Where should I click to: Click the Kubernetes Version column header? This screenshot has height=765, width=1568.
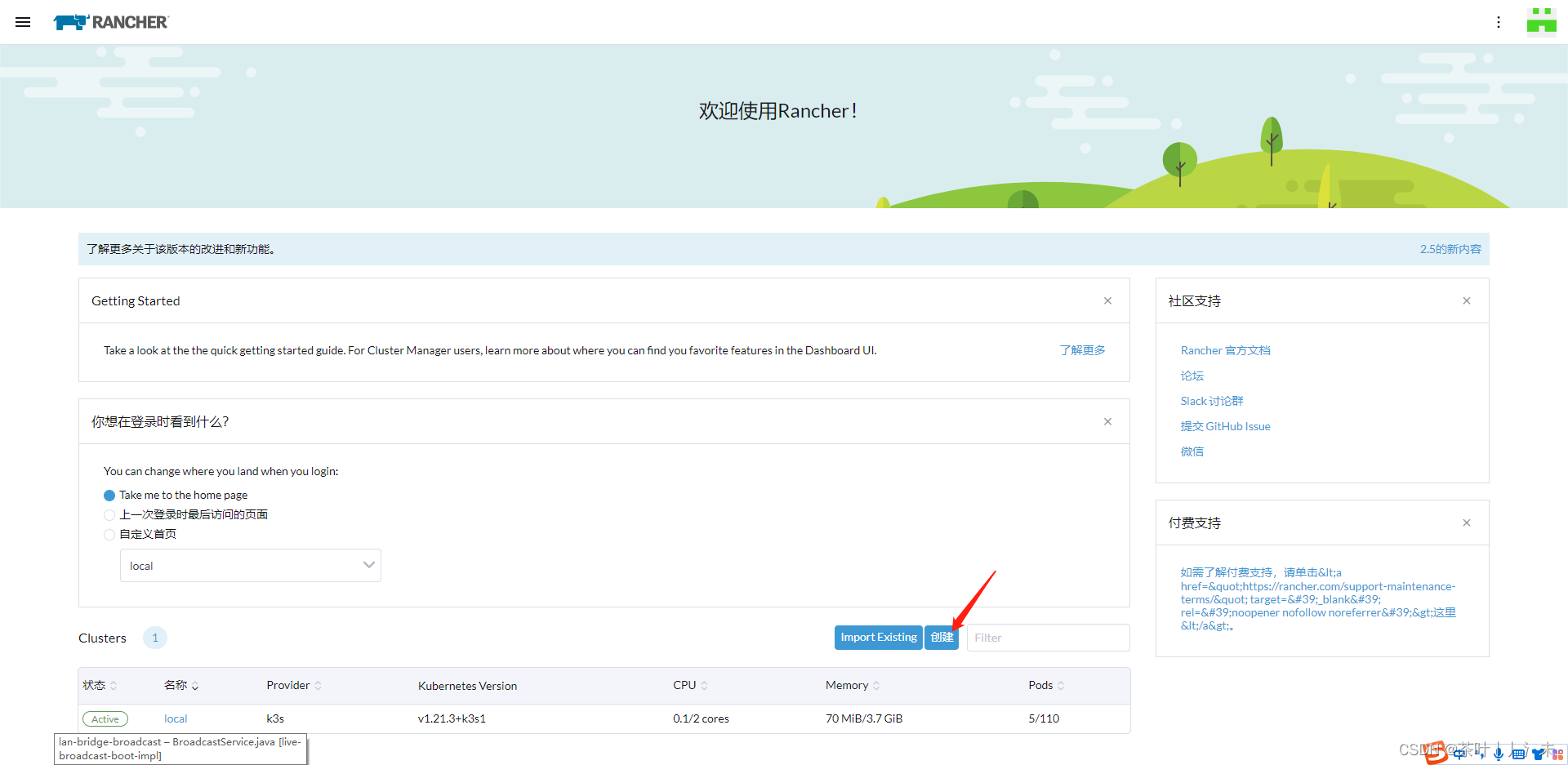click(x=467, y=686)
